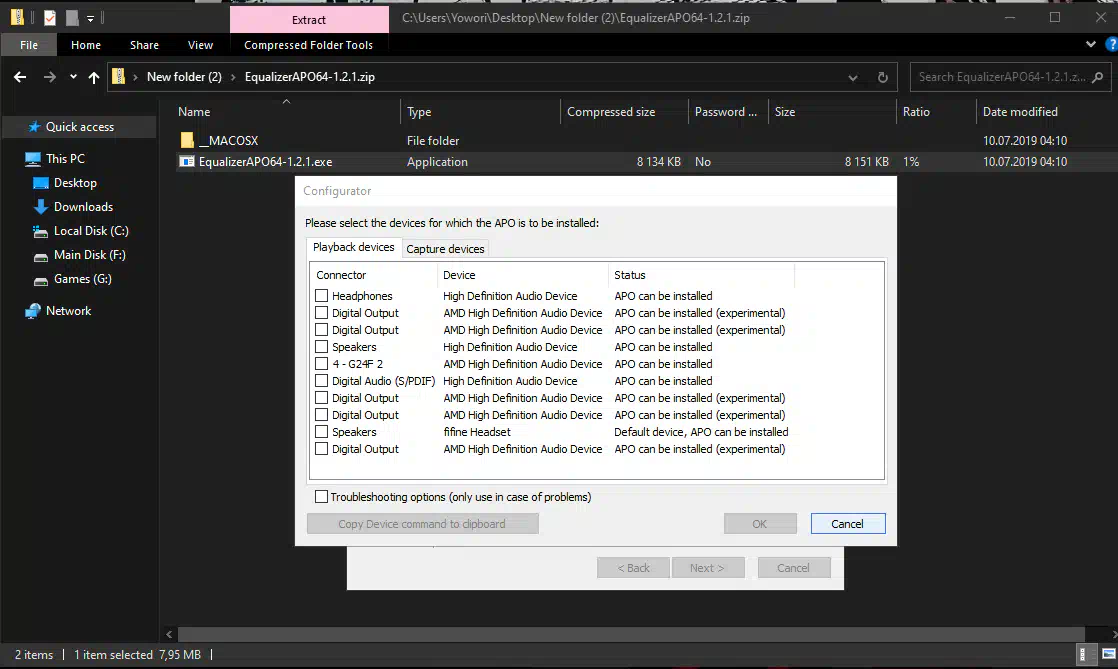Image resolution: width=1118 pixels, height=669 pixels.
Task: Open the Home ribbon tab
Action: point(86,45)
